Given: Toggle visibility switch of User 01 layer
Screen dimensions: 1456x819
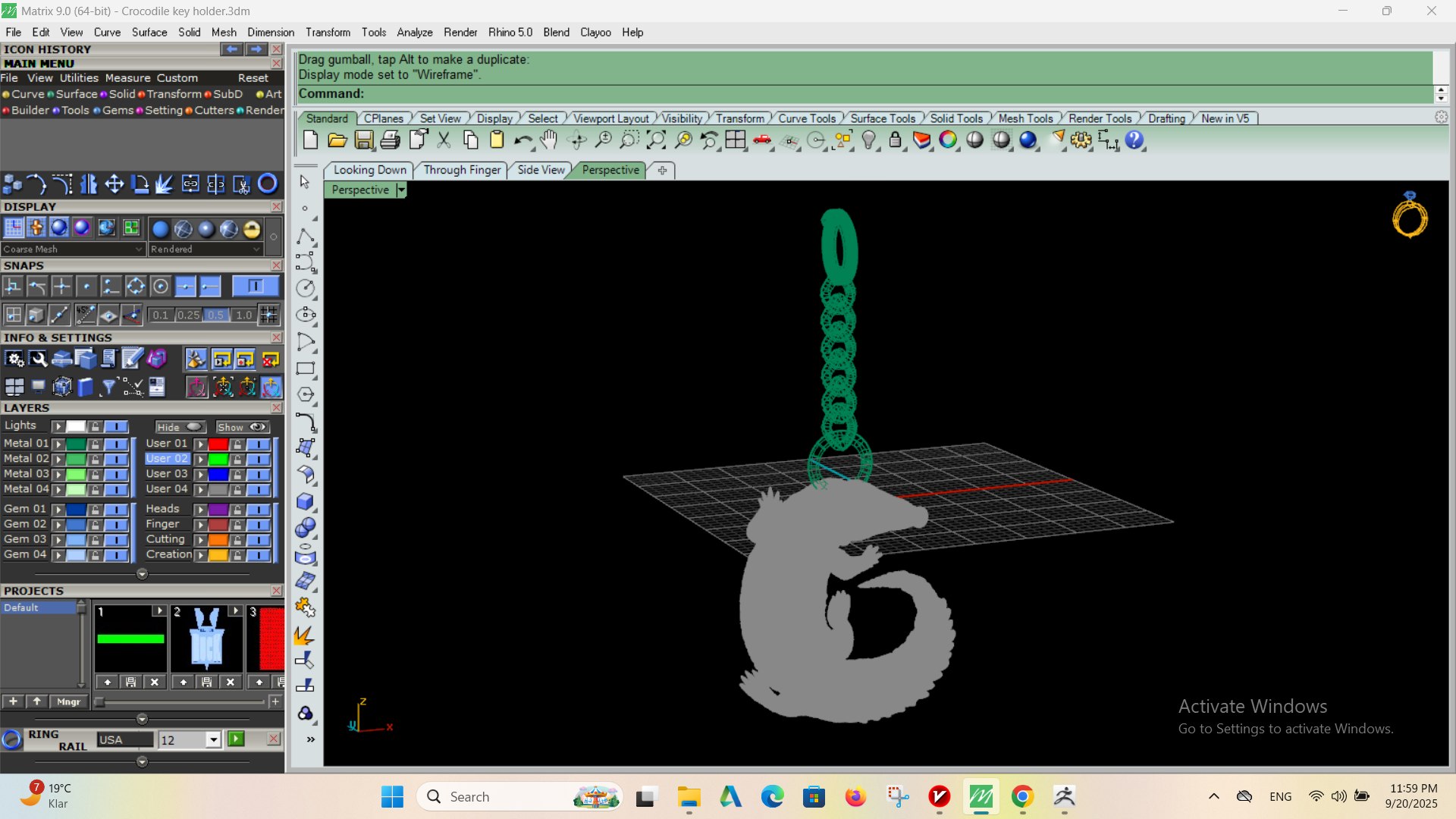Looking at the screenshot, I should point(259,444).
